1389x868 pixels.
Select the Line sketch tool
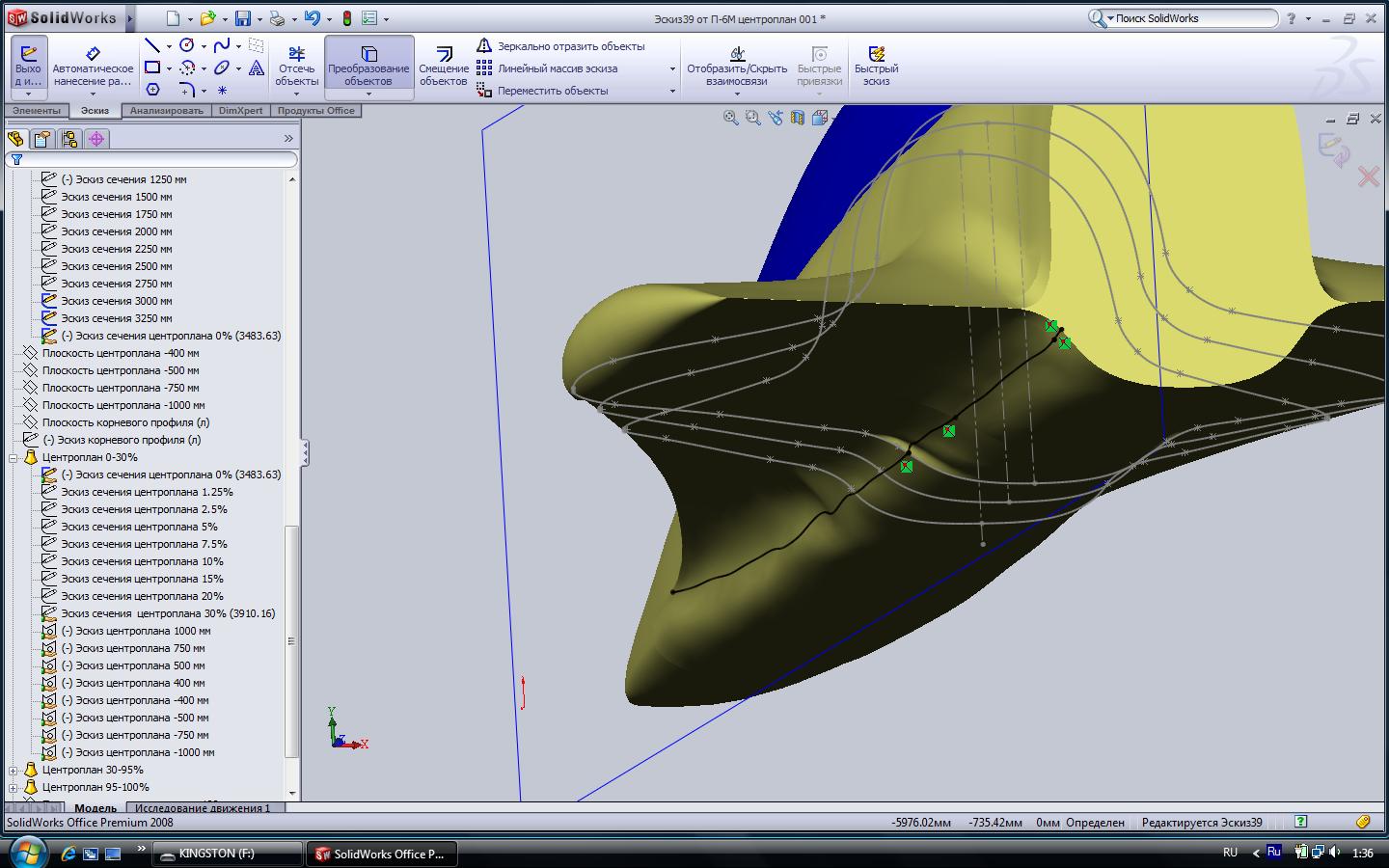[x=152, y=45]
